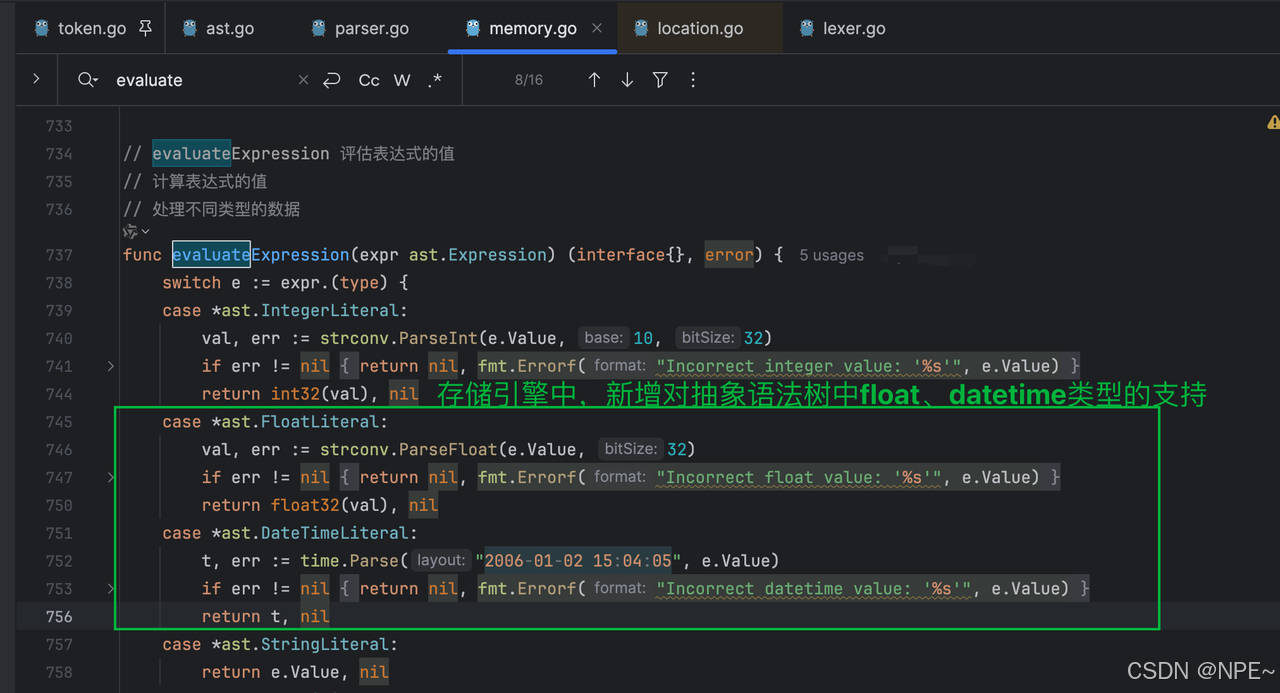Click the 8/16 match counter
This screenshot has width=1280, height=693.
click(x=529, y=80)
